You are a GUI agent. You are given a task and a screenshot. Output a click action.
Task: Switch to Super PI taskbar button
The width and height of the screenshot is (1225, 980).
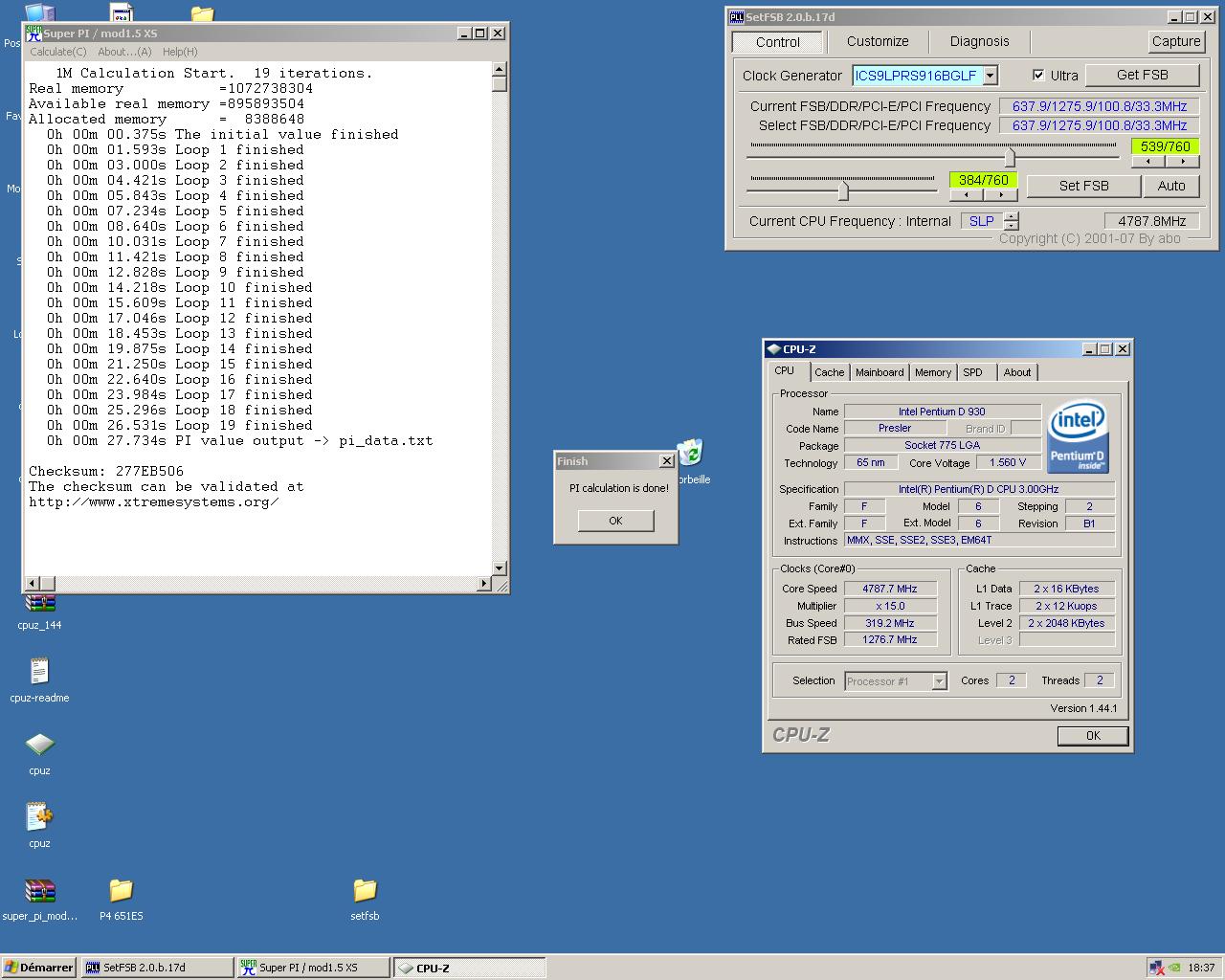click(x=313, y=968)
